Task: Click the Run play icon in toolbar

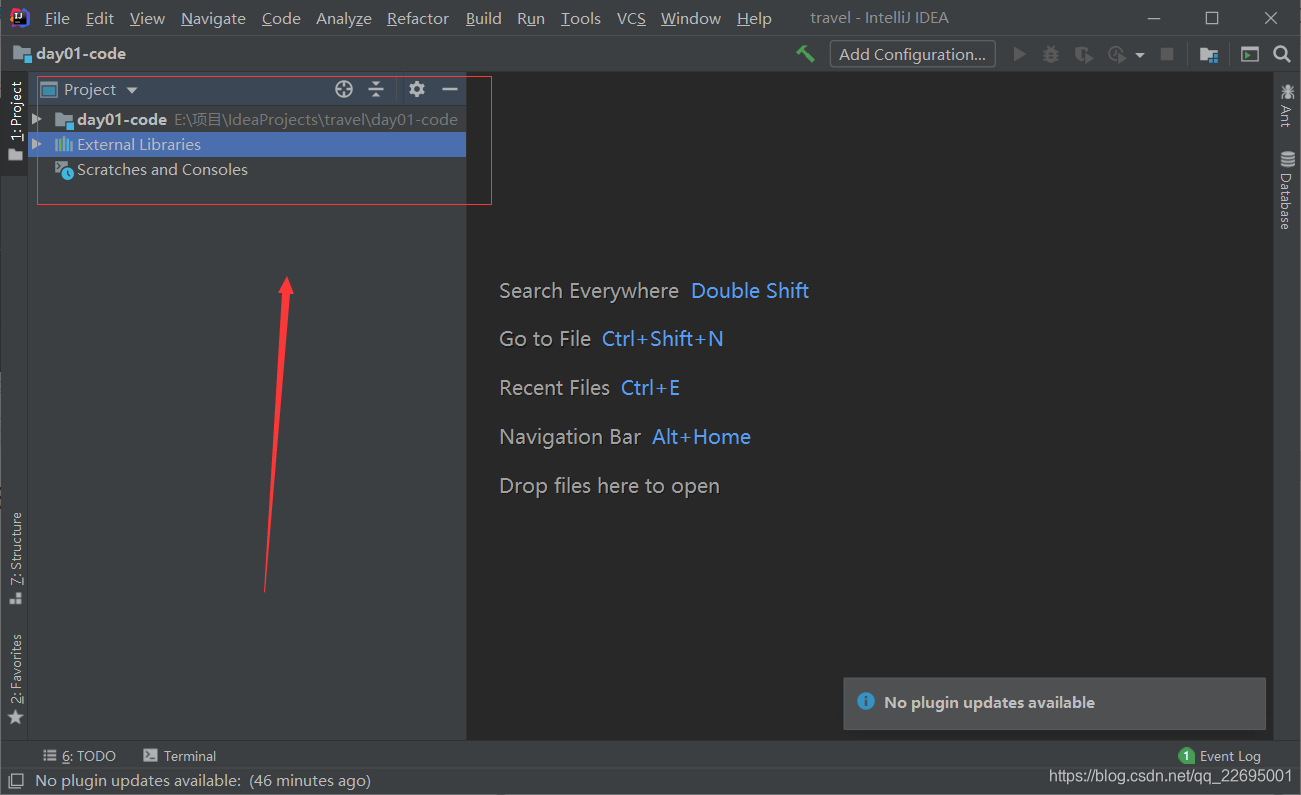Action: pos(1020,54)
